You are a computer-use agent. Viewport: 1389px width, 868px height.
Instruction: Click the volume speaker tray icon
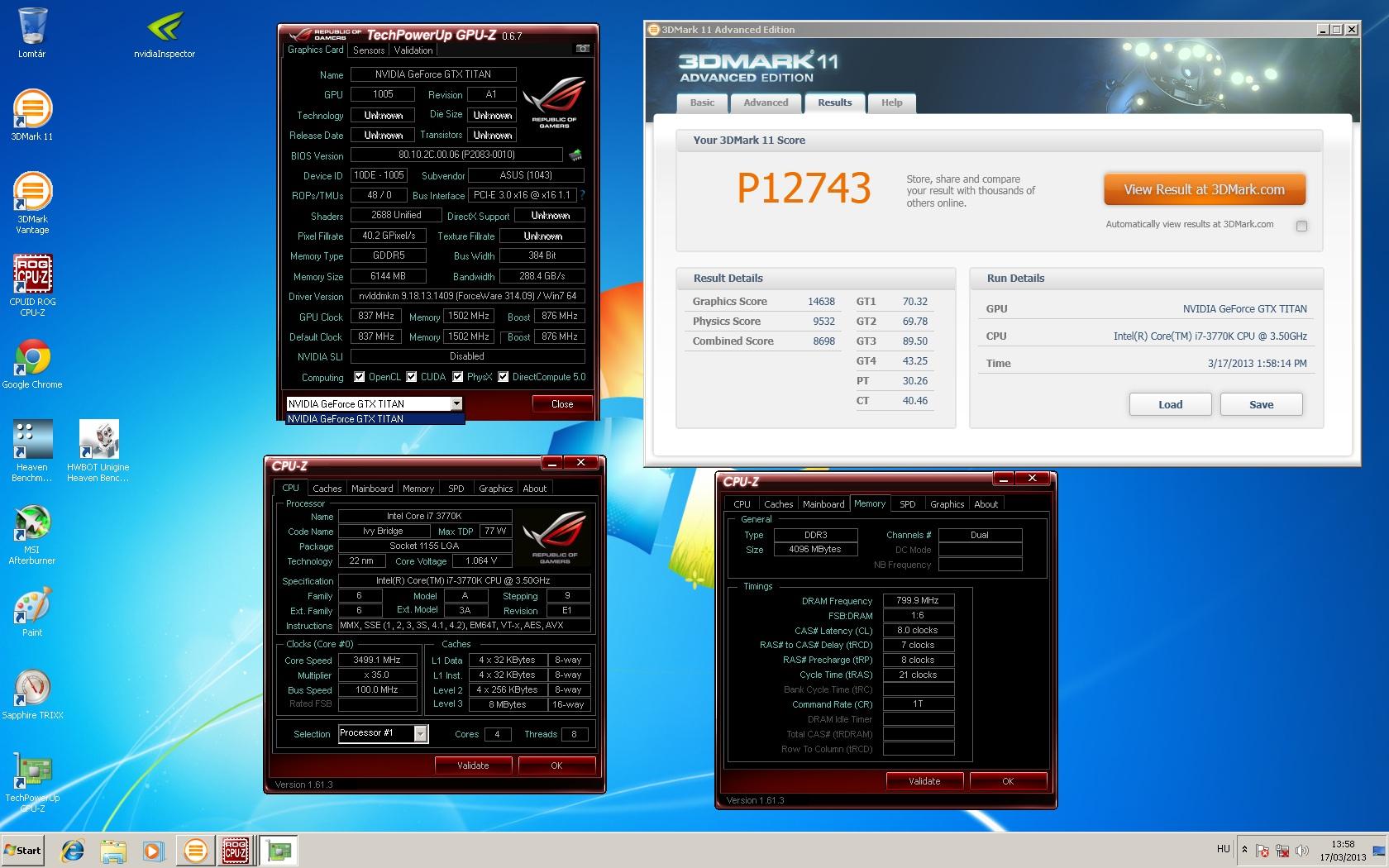(x=1302, y=851)
